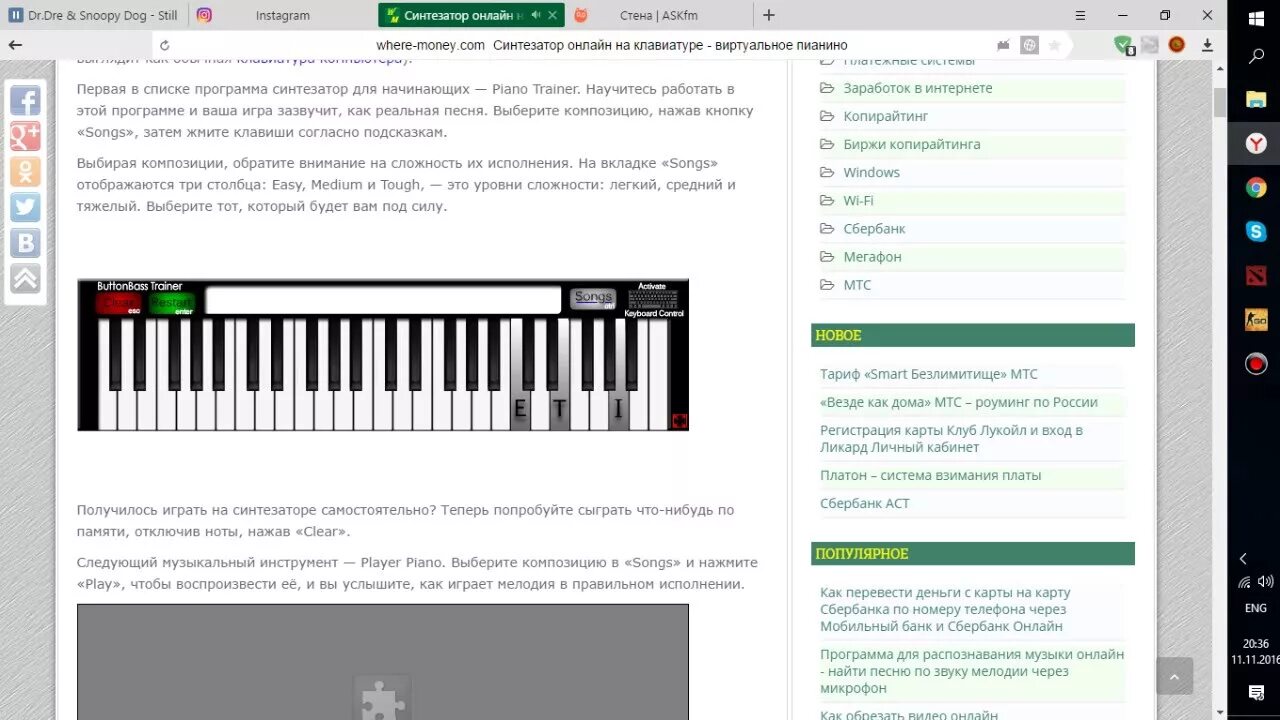The width and height of the screenshot is (1280, 720).
Task: Bookmark page with star icon
Action: pos(1054,45)
